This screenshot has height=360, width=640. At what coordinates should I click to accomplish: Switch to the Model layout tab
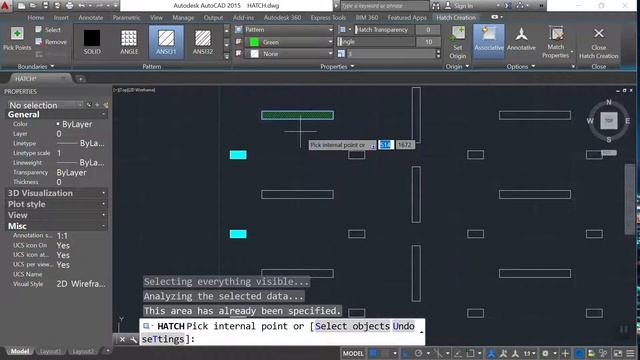pos(20,351)
